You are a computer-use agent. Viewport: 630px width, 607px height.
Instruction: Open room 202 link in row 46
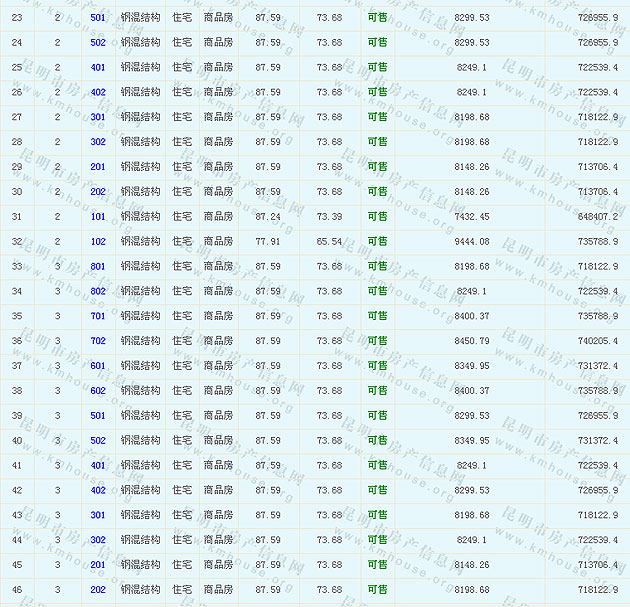click(x=97, y=590)
